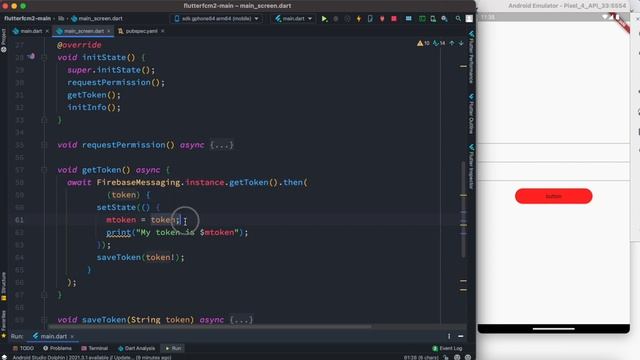Expand the folded saveToken body
Screen dimensions: 640x360
pos(241,320)
